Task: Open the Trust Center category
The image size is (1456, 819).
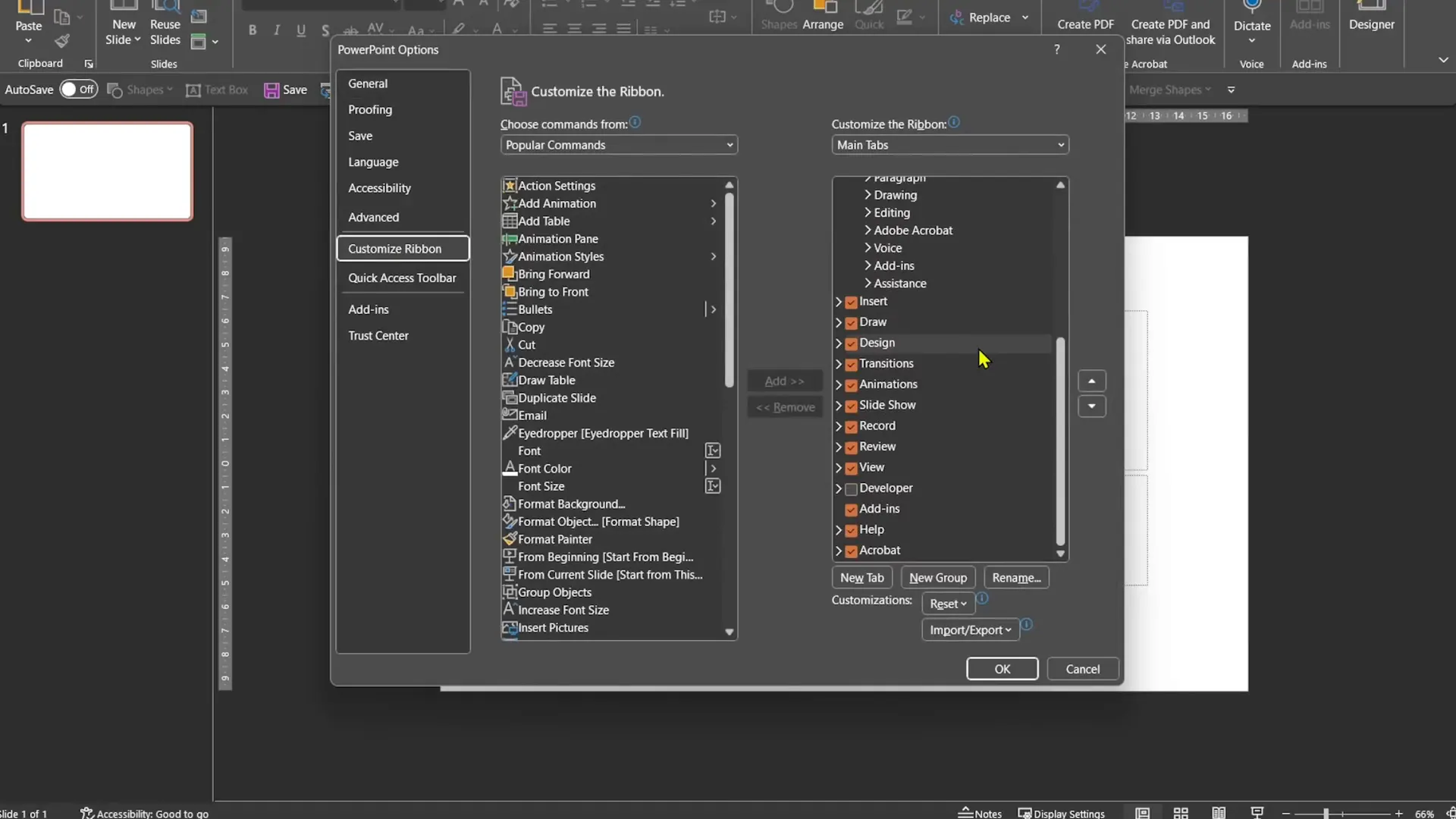Action: [403, 336]
